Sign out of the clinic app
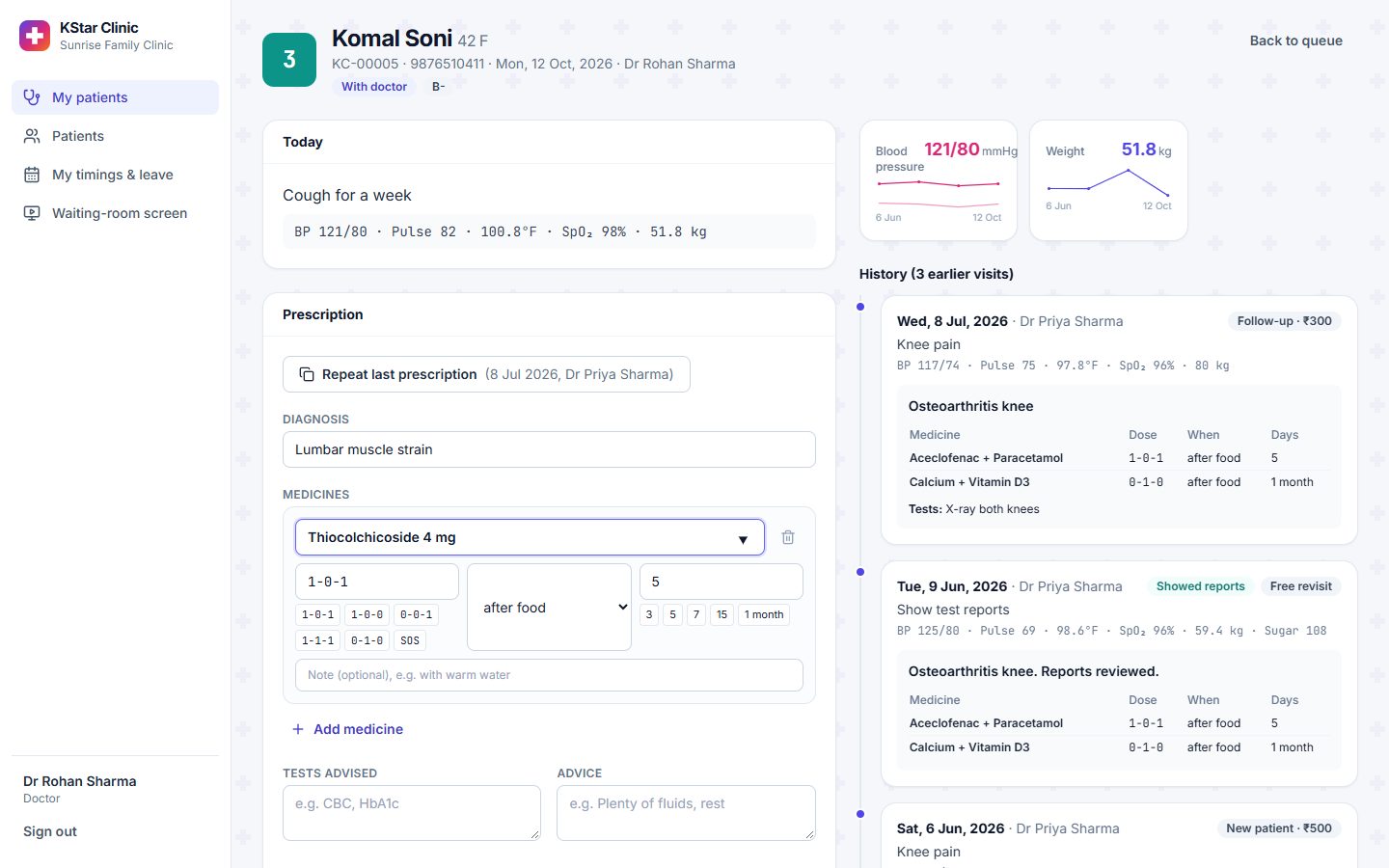This screenshot has height=868, width=1389. coord(50,831)
